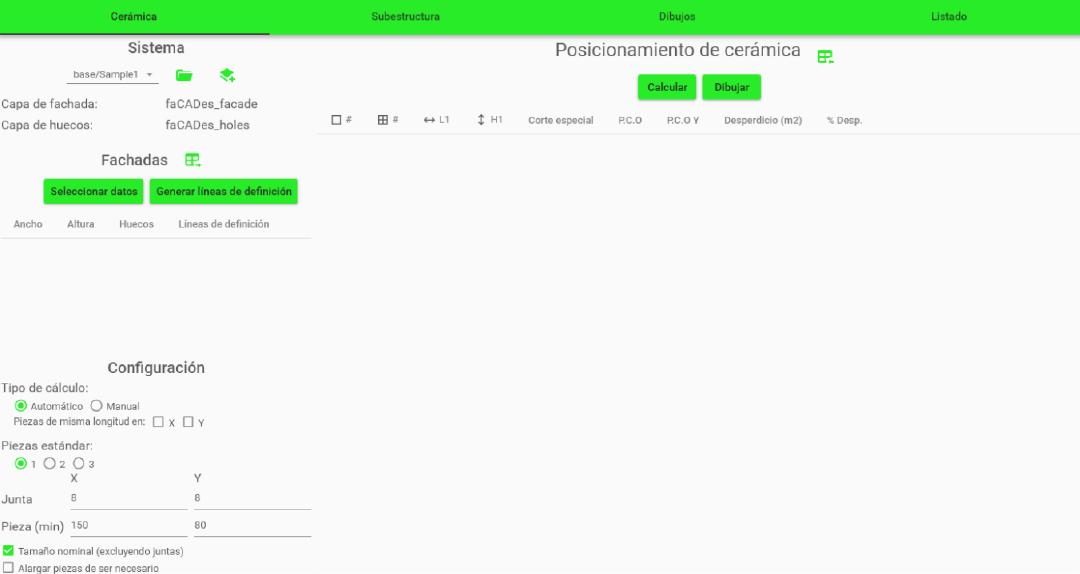Switch to the Subestructura tab

[x=405, y=17]
